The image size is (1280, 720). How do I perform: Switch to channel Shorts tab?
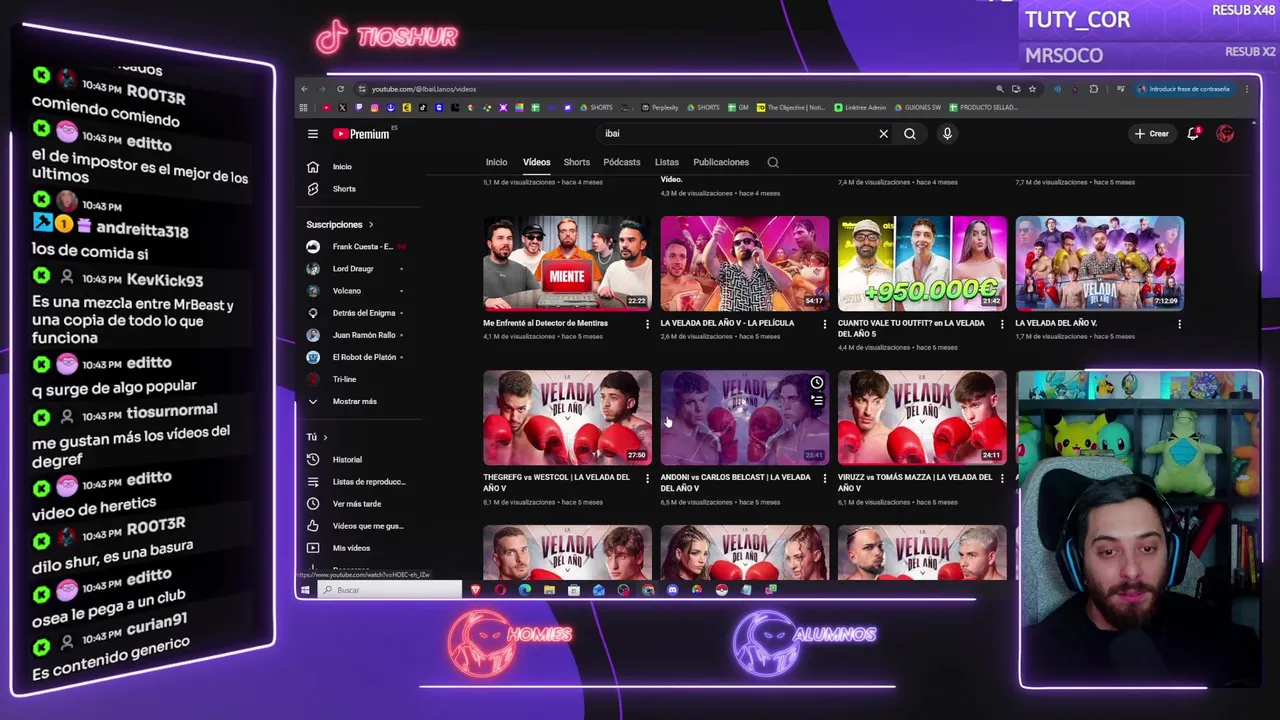pos(577,162)
